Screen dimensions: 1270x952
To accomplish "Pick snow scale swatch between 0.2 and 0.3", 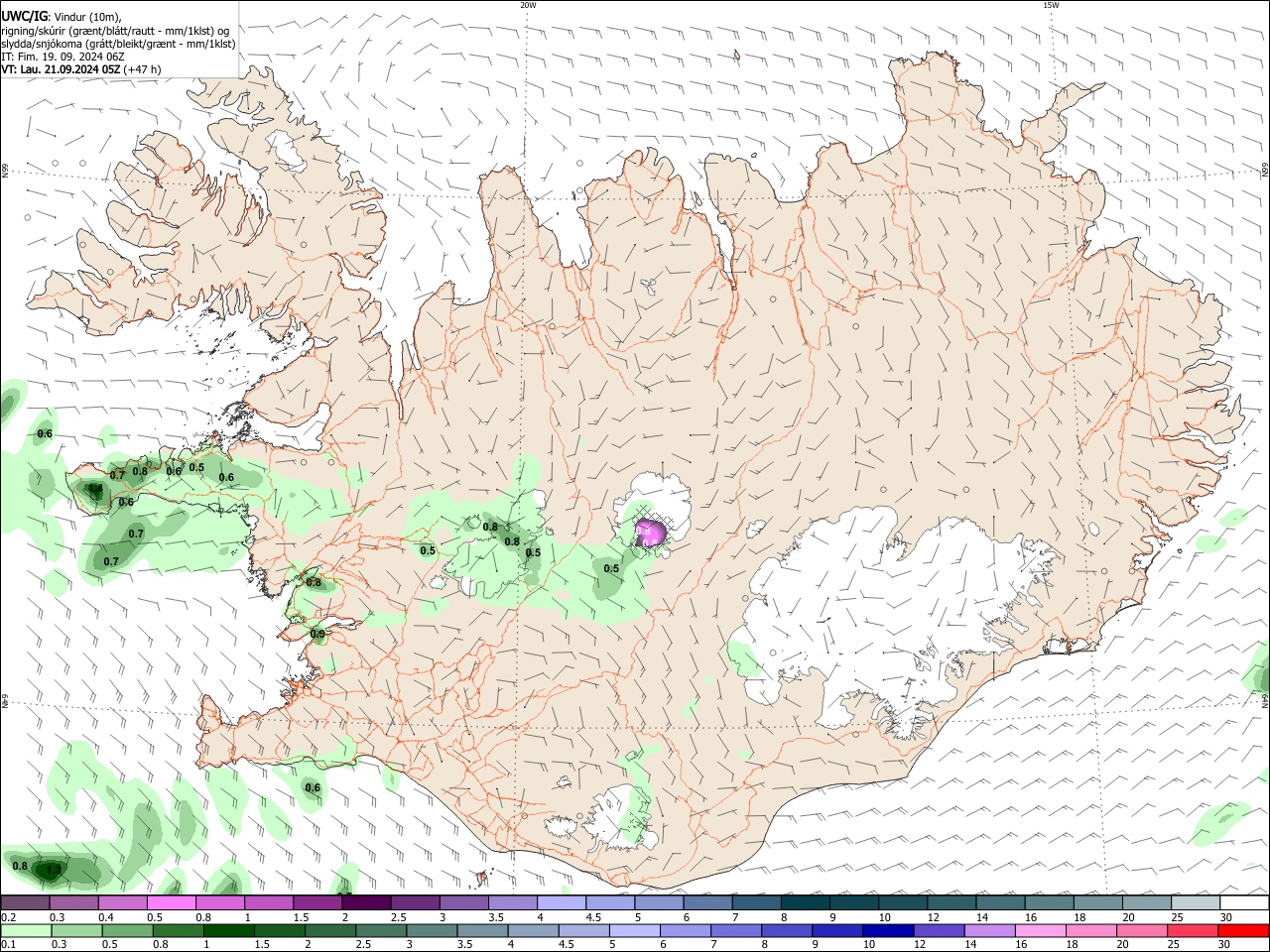I will [25, 903].
